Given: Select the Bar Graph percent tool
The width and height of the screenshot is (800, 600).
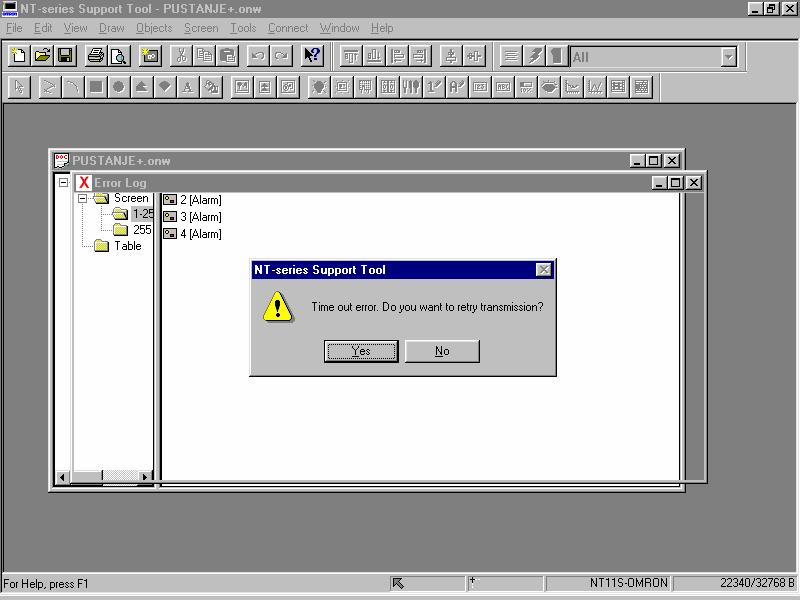Looking at the screenshot, I should (526, 87).
